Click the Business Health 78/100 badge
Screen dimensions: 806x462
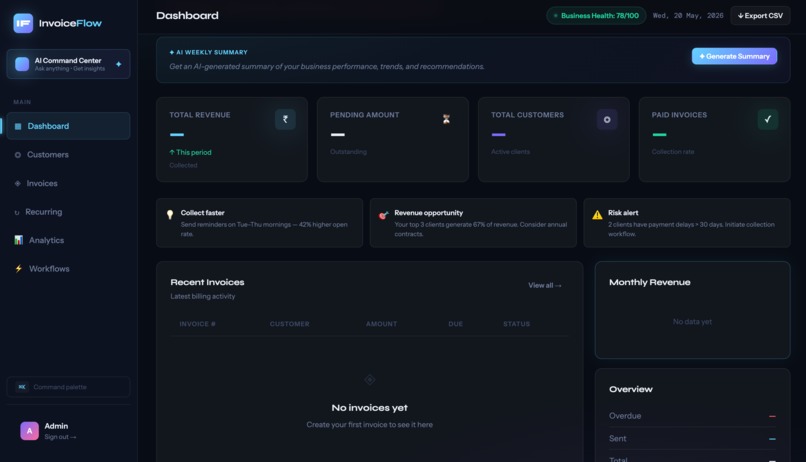coord(596,15)
